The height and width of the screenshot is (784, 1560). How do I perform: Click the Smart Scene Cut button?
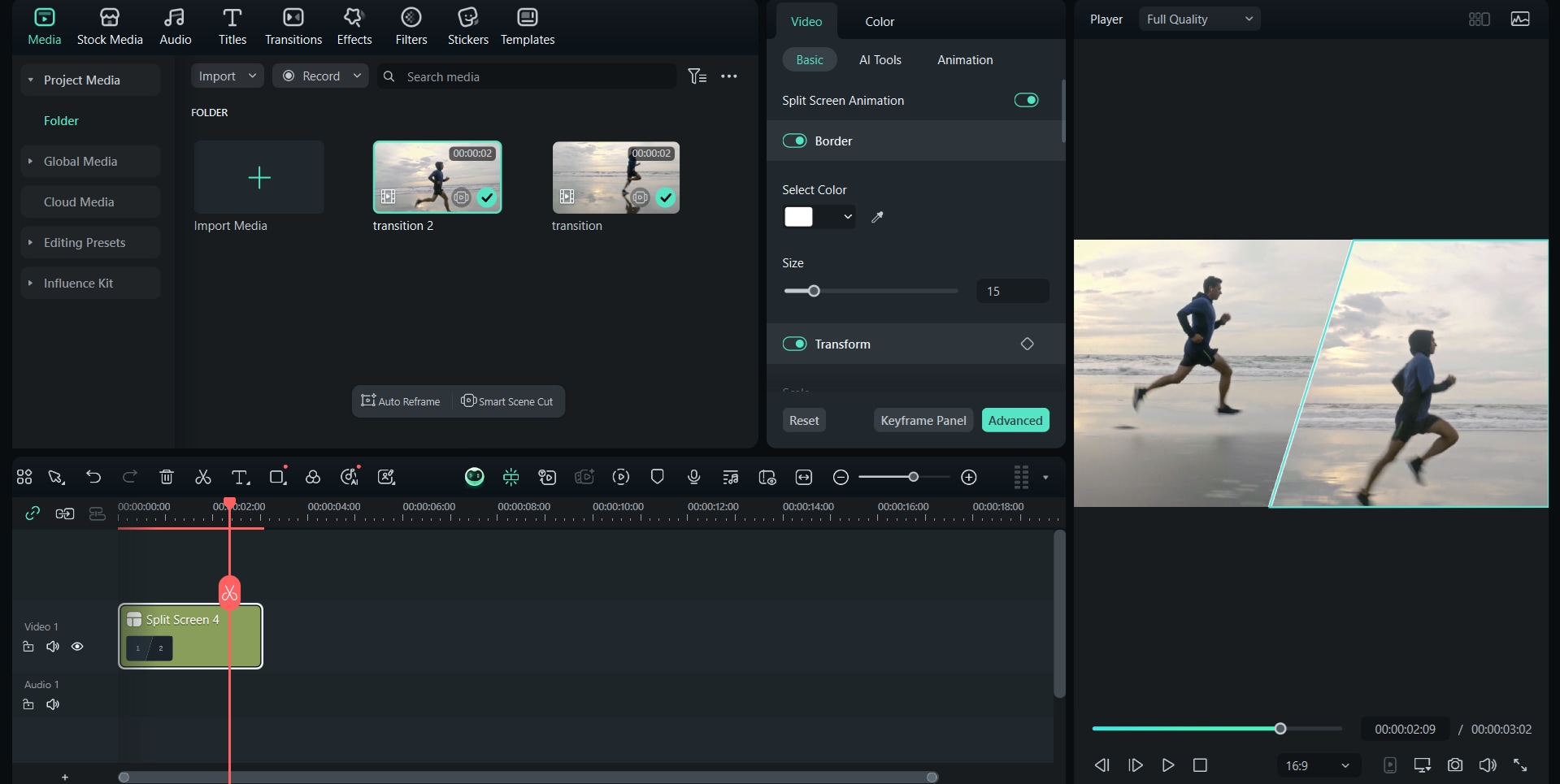click(507, 401)
